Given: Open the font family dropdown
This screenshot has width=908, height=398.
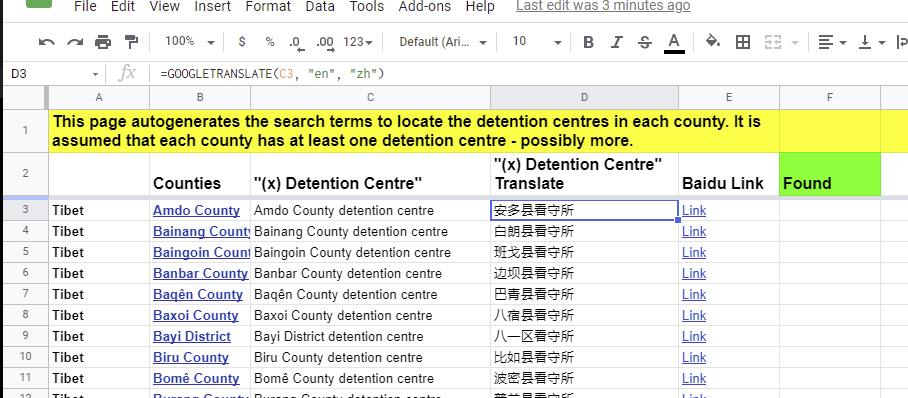Looking at the screenshot, I should click(444, 42).
